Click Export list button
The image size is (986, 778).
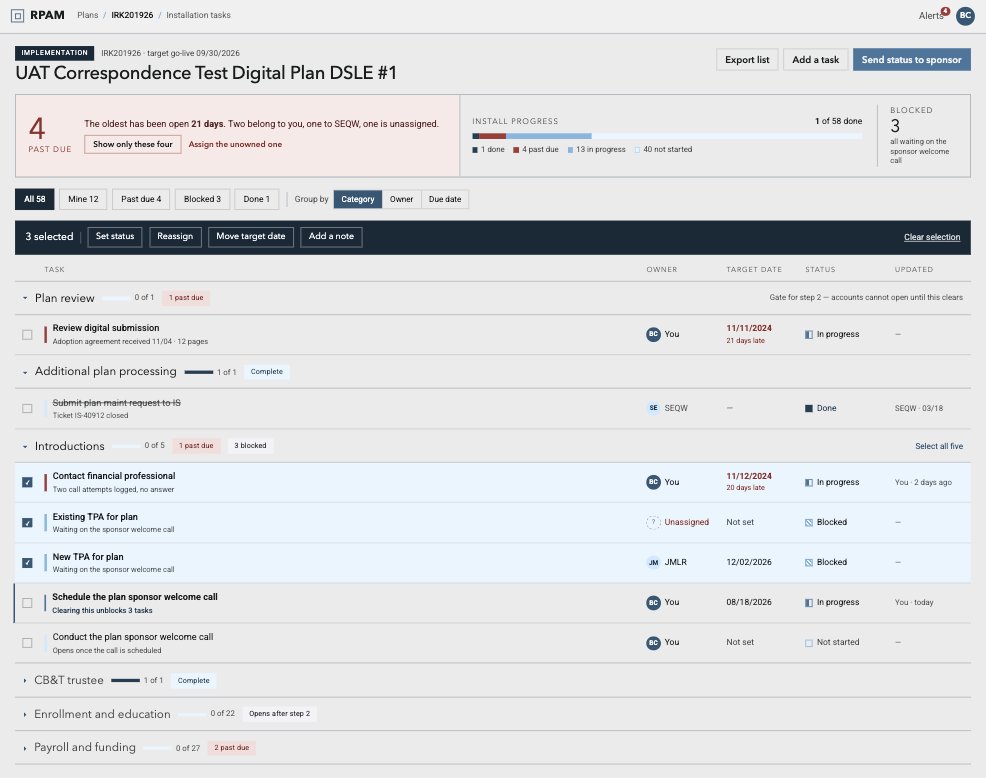click(x=747, y=60)
